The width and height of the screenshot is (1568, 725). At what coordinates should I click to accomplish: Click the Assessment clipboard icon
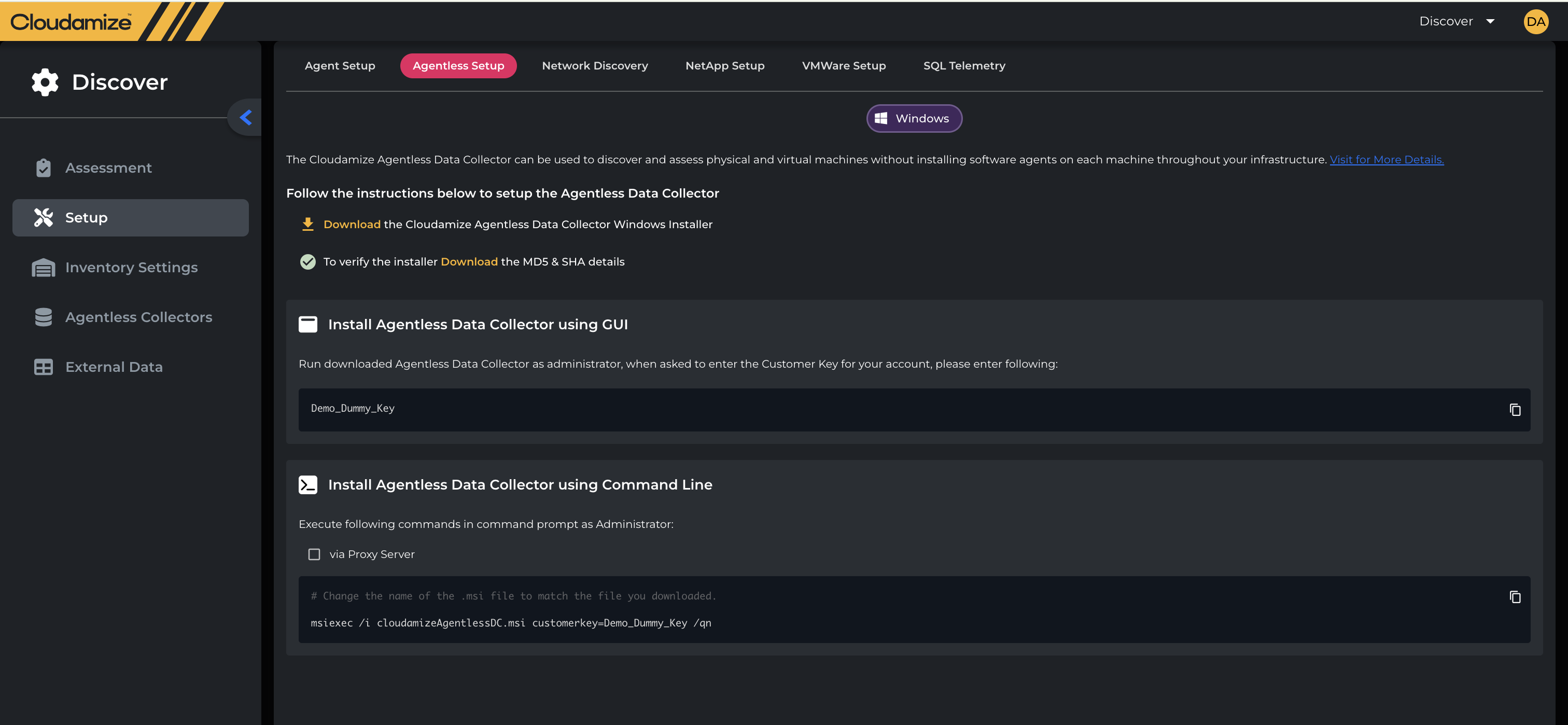[x=43, y=168]
